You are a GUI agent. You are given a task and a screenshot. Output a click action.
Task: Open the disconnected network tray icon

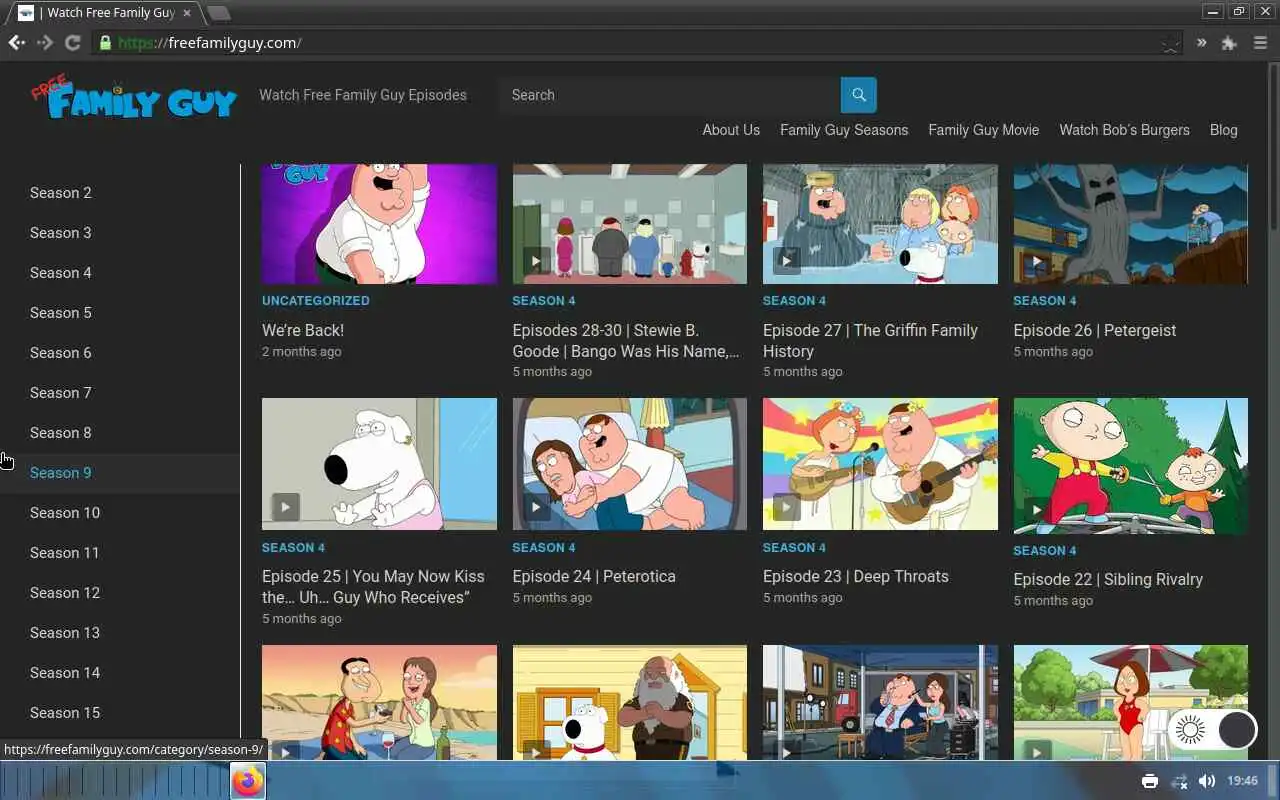click(1179, 781)
